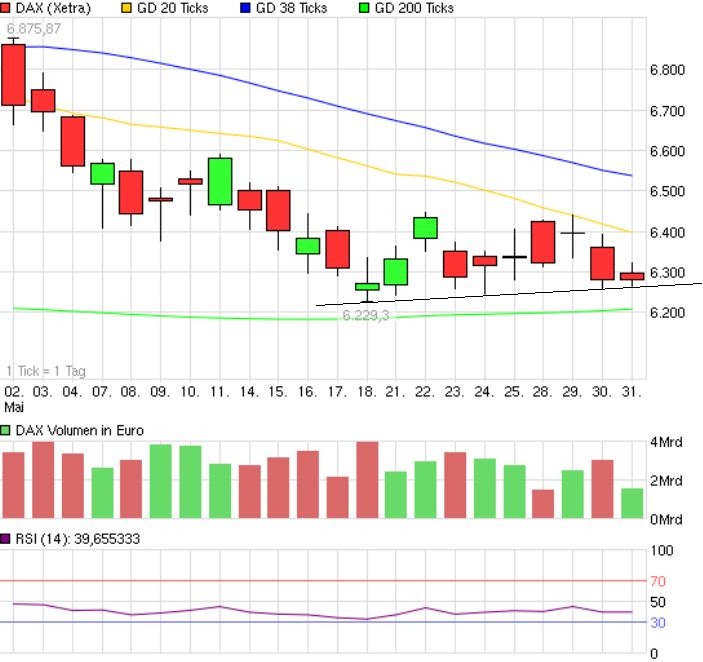This screenshot has height=662, width=703.
Task: Click the '2Mrd' volume axis label
Action: 666,481
